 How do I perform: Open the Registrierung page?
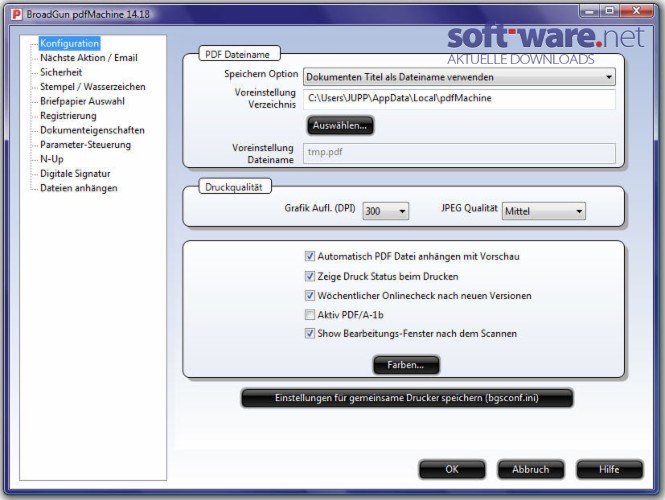[68, 115]
